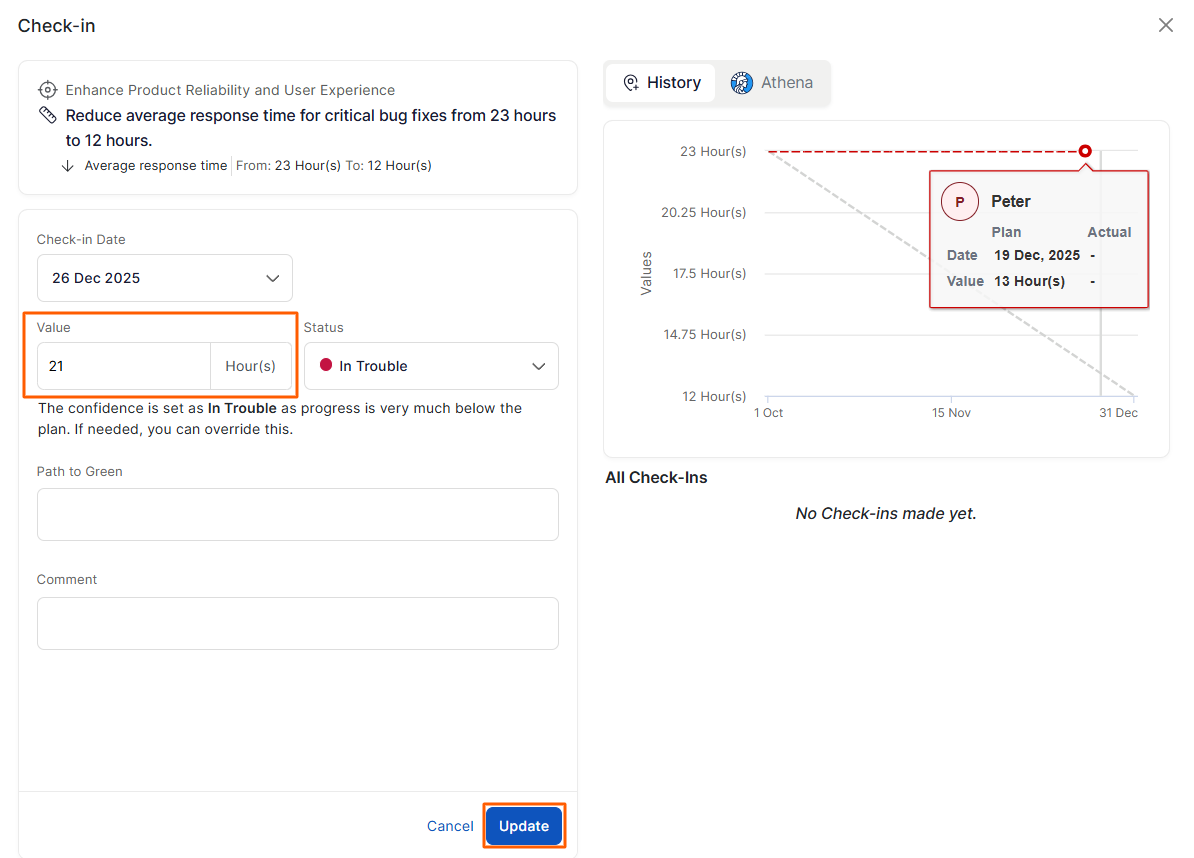Click the 15 Nov axis label
The width and height of the screenshot is (1194, 858).
click(x=951, y=413)
